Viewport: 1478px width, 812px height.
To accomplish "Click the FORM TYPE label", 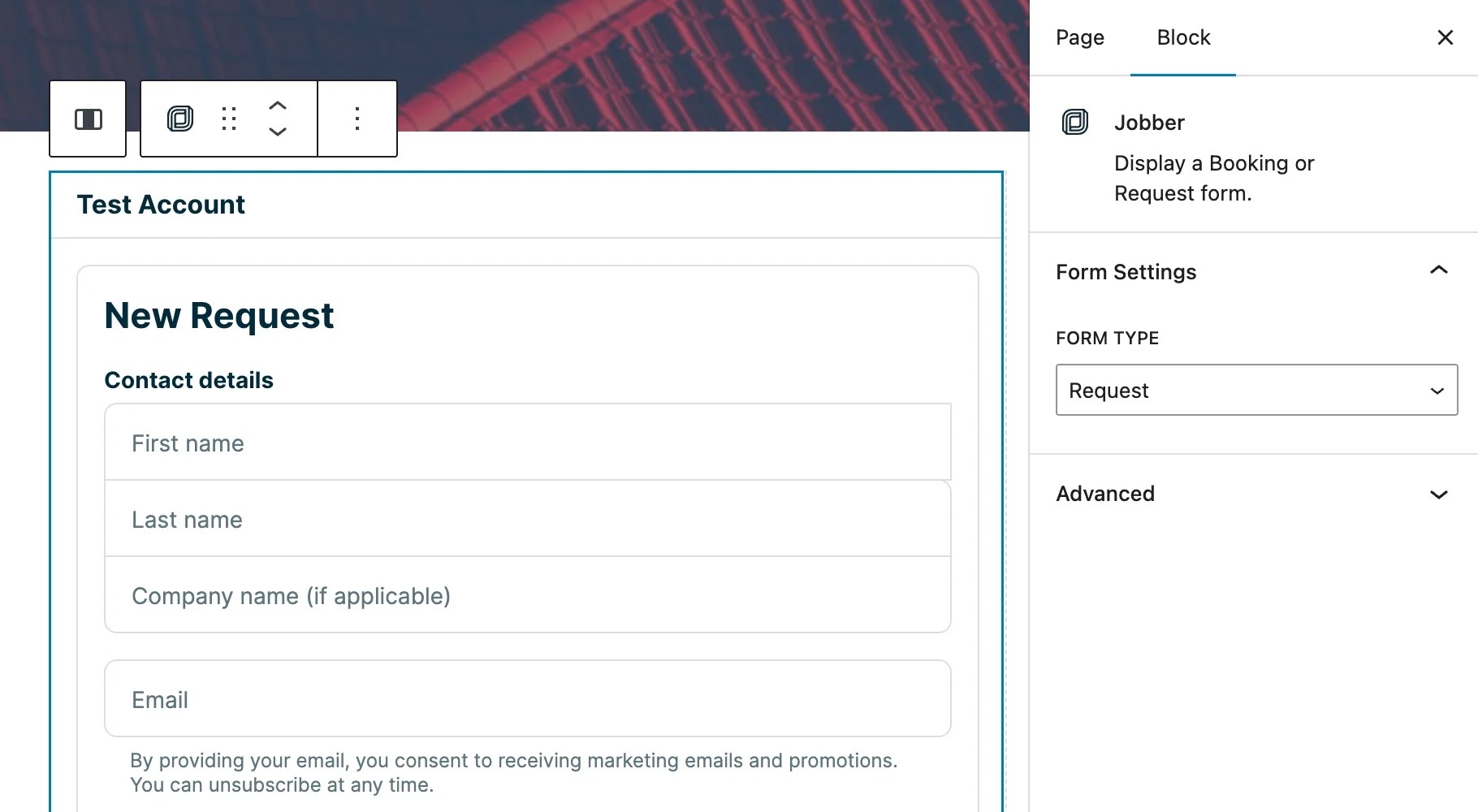I will click(1107, 338).
